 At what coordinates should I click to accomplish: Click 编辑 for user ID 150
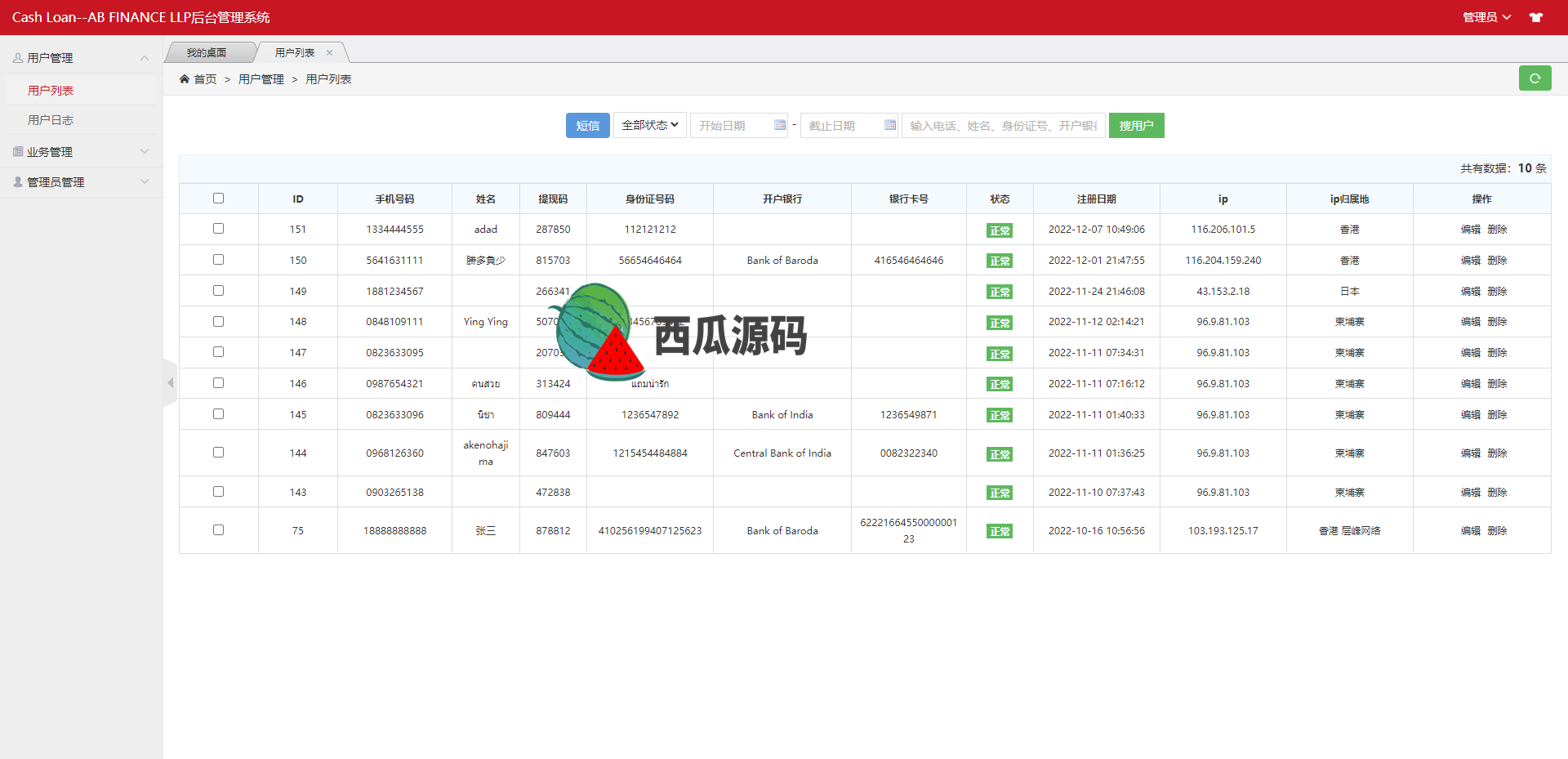point(1471,261)
